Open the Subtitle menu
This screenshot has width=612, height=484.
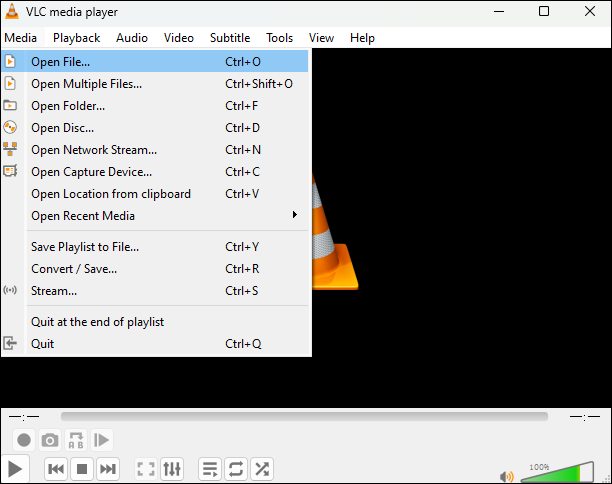pos(230,38)
